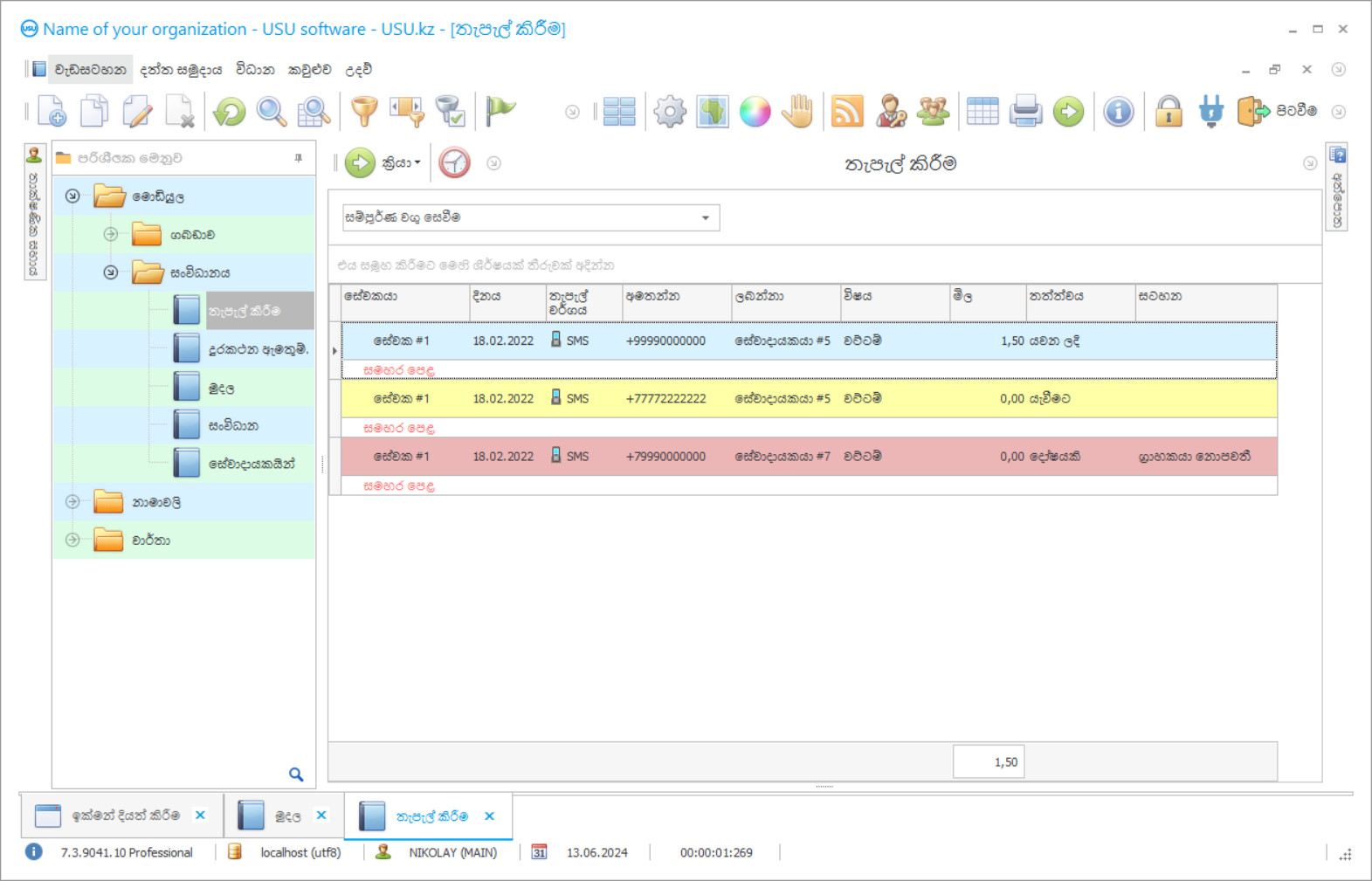Click the hand icon in toolbar

tap(797, 112)
